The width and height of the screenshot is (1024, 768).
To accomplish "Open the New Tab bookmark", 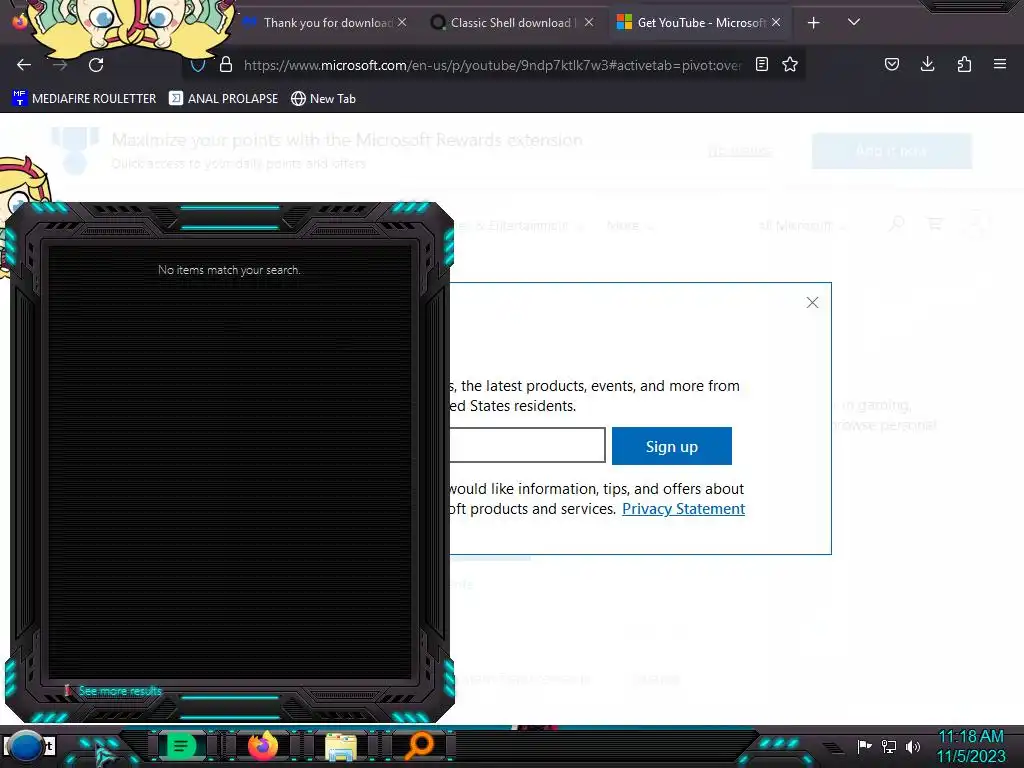I will 323,99.
